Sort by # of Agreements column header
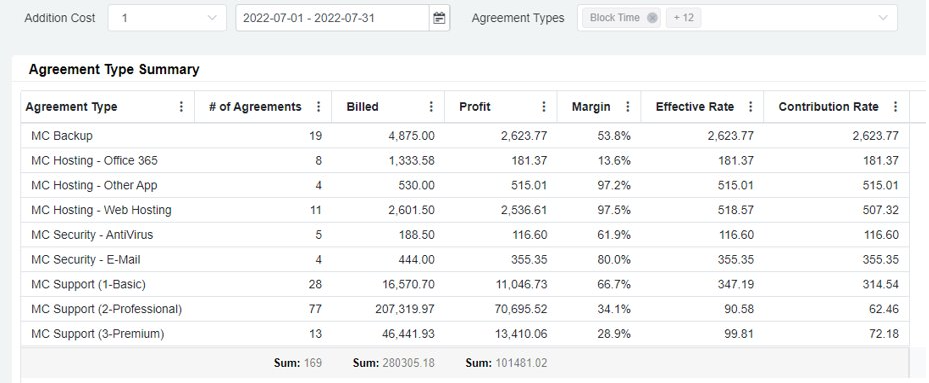This screenshot has width=929, height=383. (255, 107)
